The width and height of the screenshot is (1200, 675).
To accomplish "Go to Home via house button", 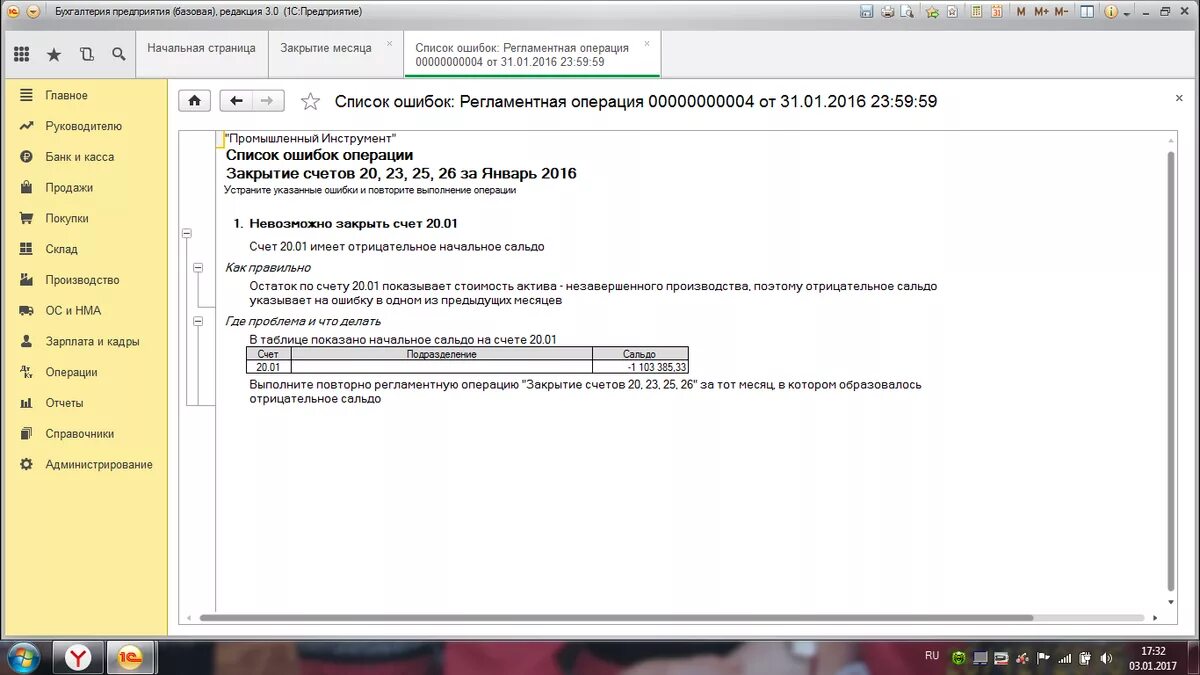I will pyautogui.click(x=194, y=101).
